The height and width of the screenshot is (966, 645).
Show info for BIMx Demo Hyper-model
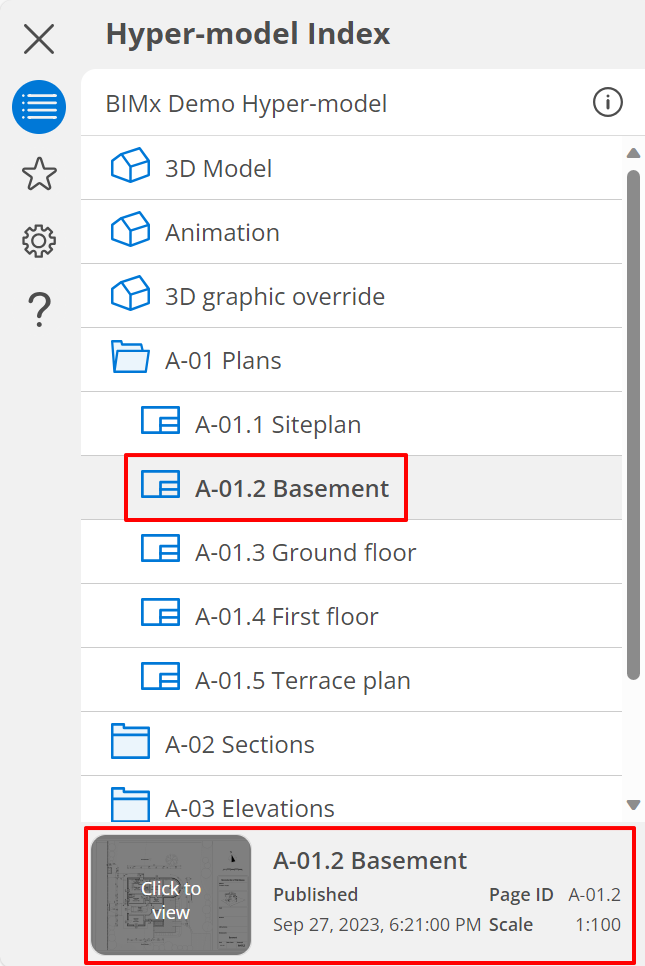[607, 102]
